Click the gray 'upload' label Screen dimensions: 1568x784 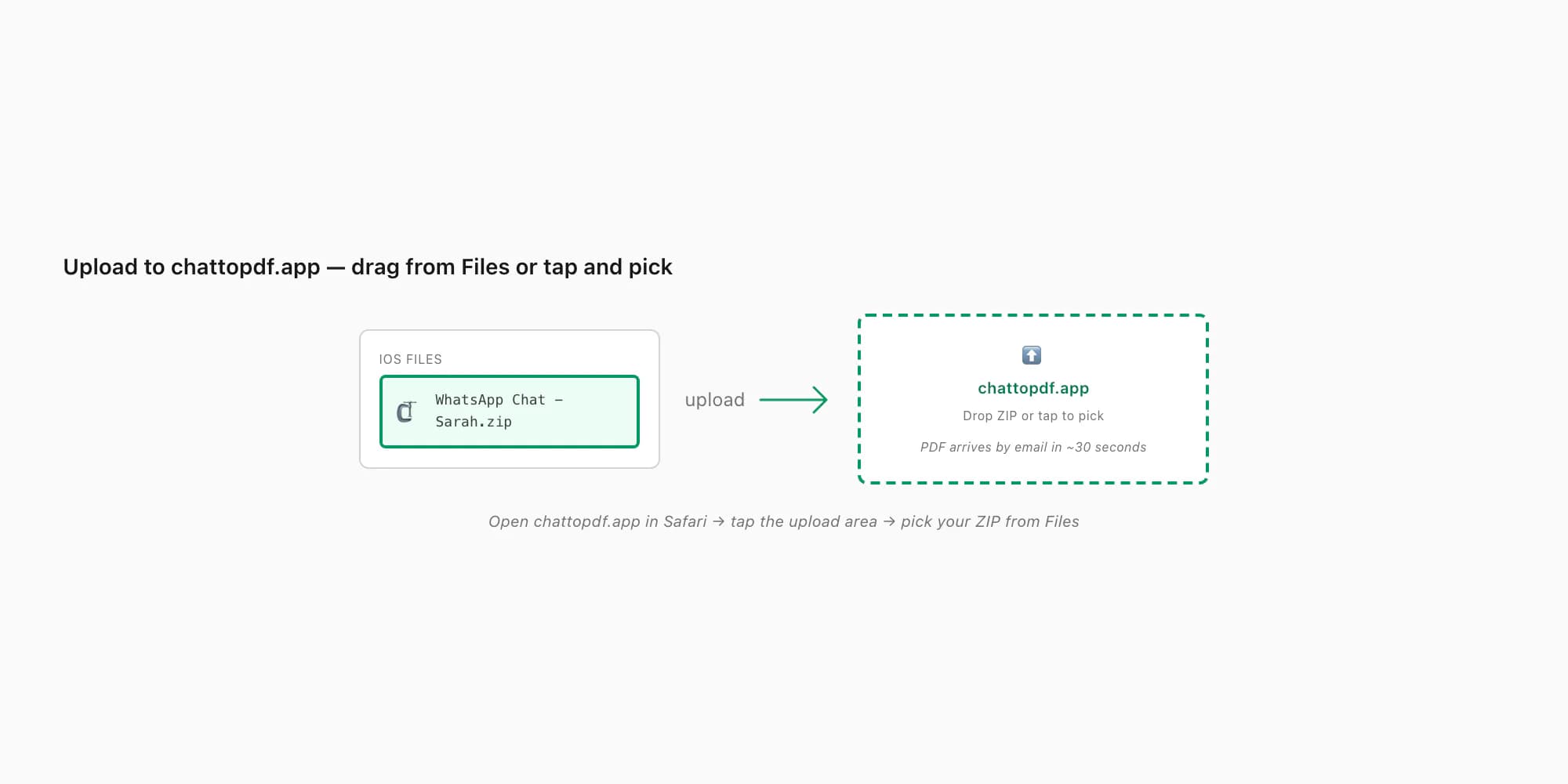(x=714, y=400)
